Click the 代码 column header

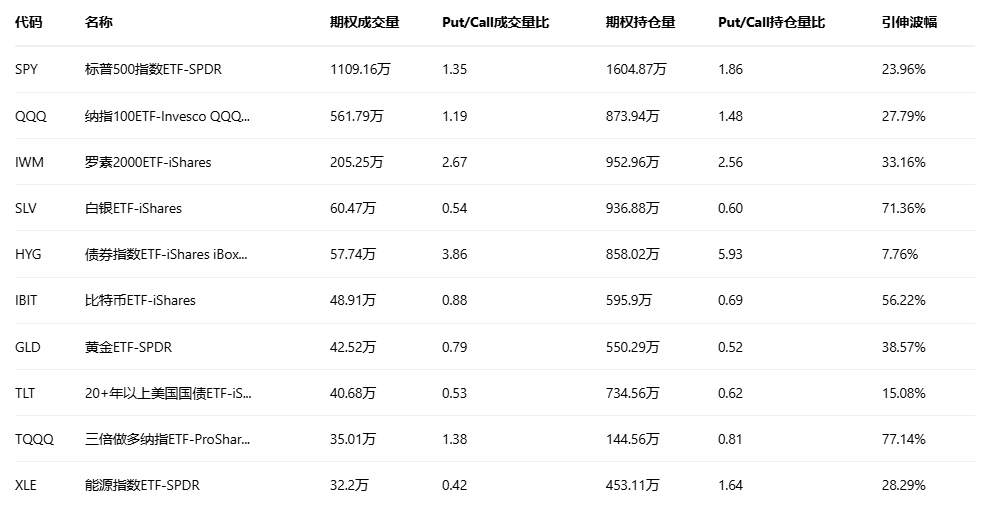coord(28,22)
